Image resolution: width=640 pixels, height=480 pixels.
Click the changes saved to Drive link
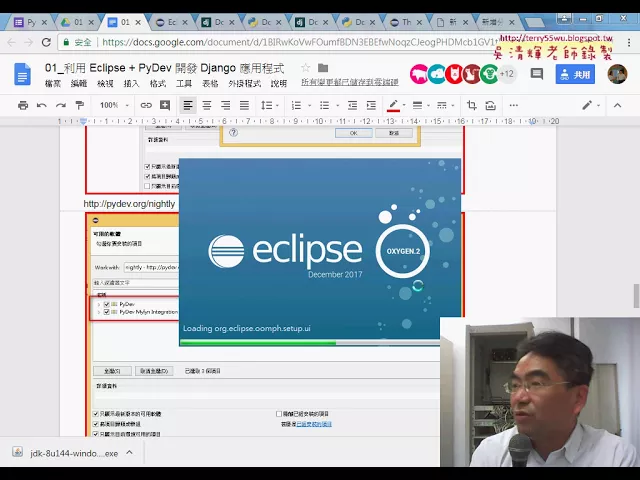350,82
